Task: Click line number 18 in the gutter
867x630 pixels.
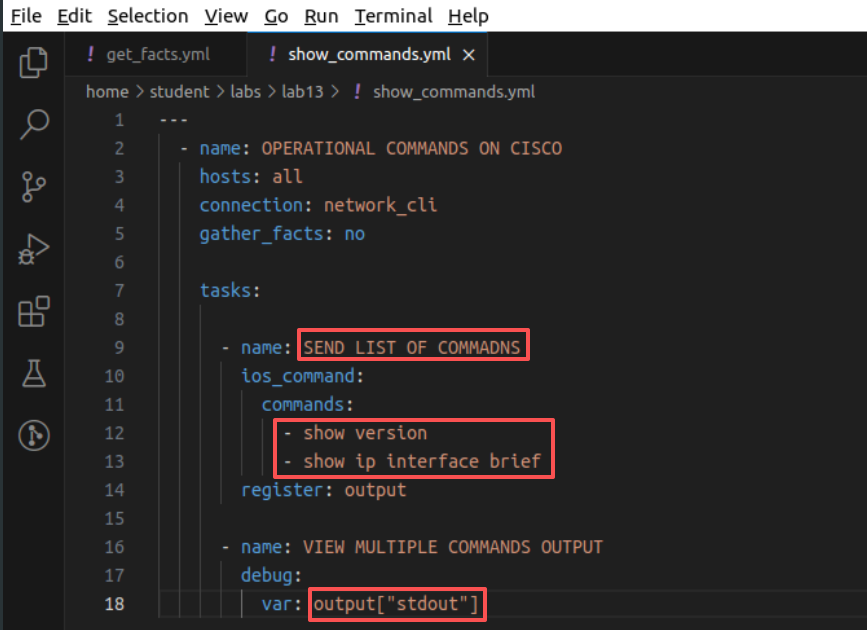Action: click(114, 603)
